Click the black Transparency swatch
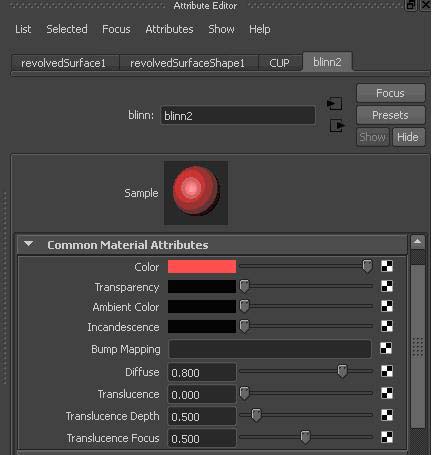Viewport: 438px width, 455px height. click(202, 286)
